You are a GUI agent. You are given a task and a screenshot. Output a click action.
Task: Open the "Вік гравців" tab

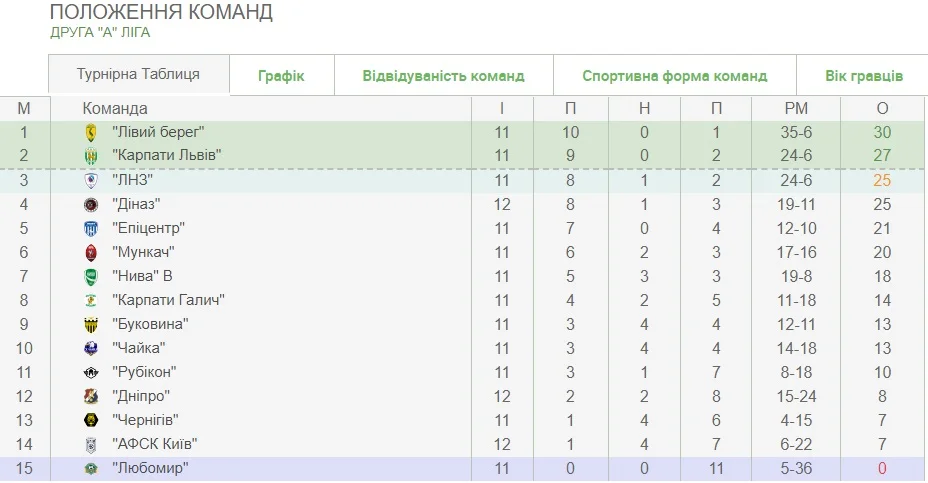tap(864, 76)
